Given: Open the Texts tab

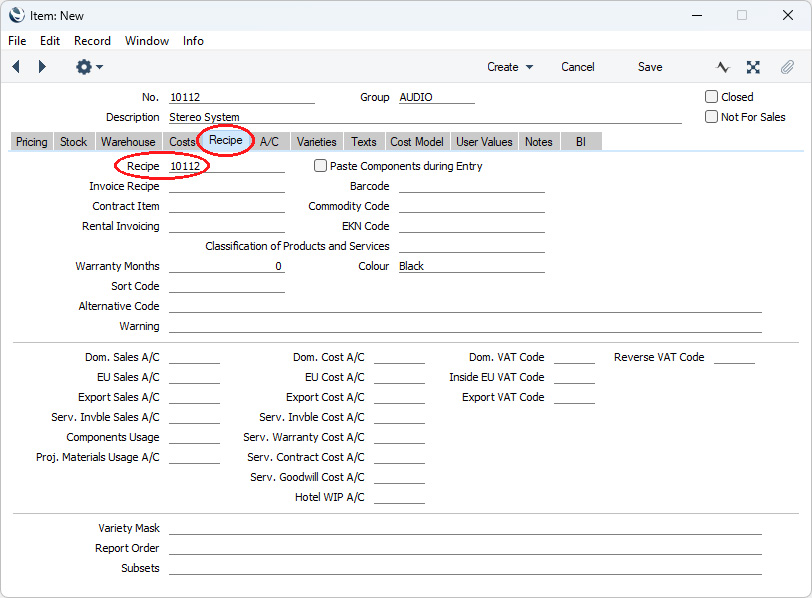Looking at the screenshot, I should tap(364, 142).
